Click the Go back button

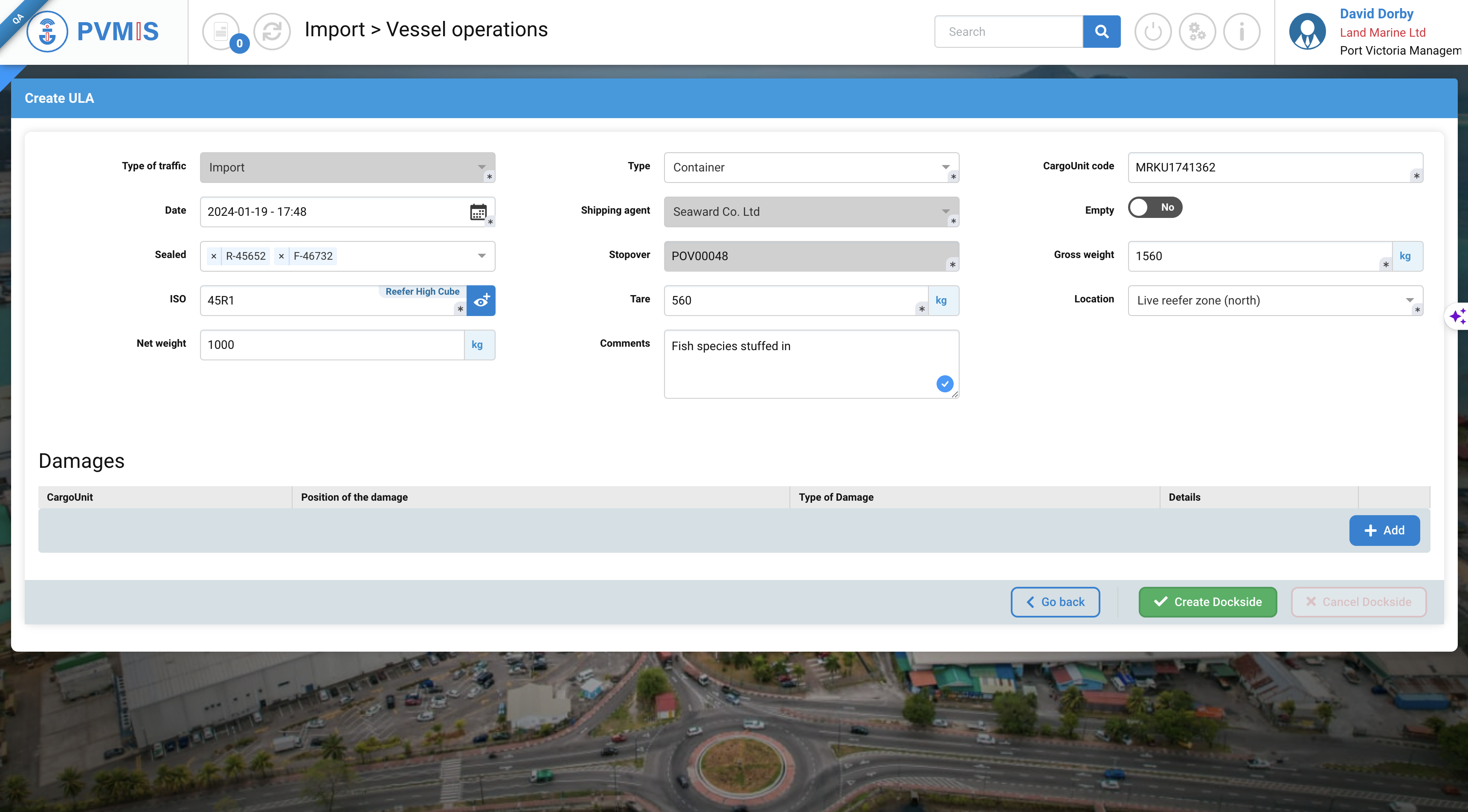point(1055,602)
